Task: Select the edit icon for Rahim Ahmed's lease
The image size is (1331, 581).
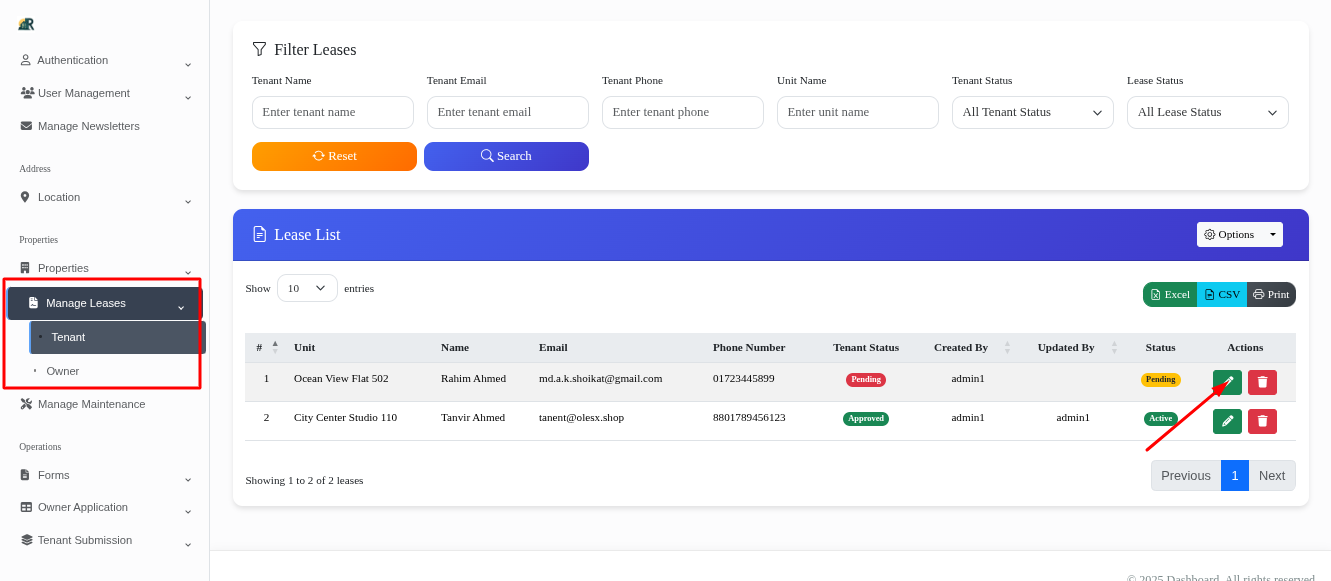Action: [1227, 381]
